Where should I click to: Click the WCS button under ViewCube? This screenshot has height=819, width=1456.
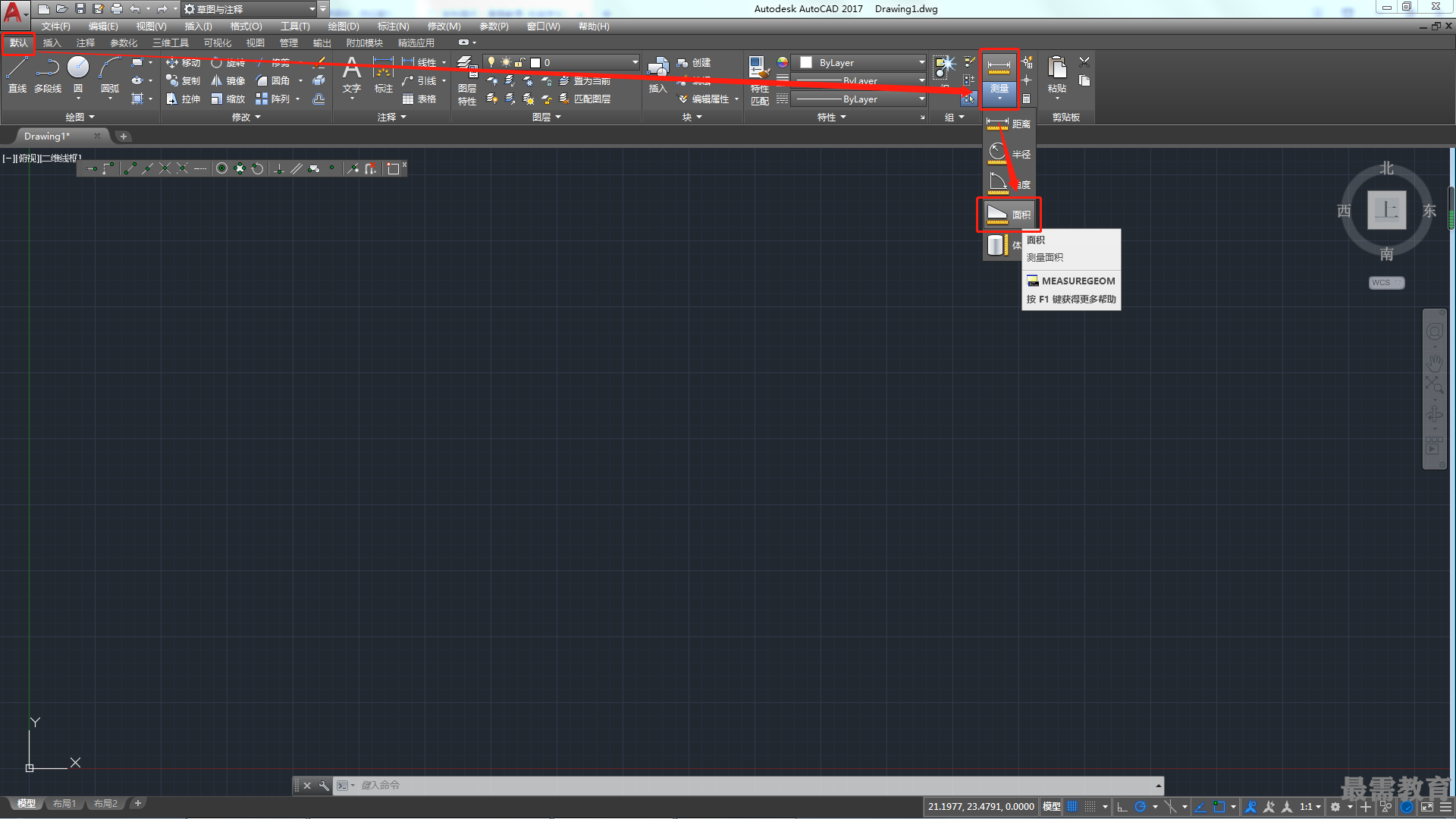pyautogui.click(x=1386, y=283)
